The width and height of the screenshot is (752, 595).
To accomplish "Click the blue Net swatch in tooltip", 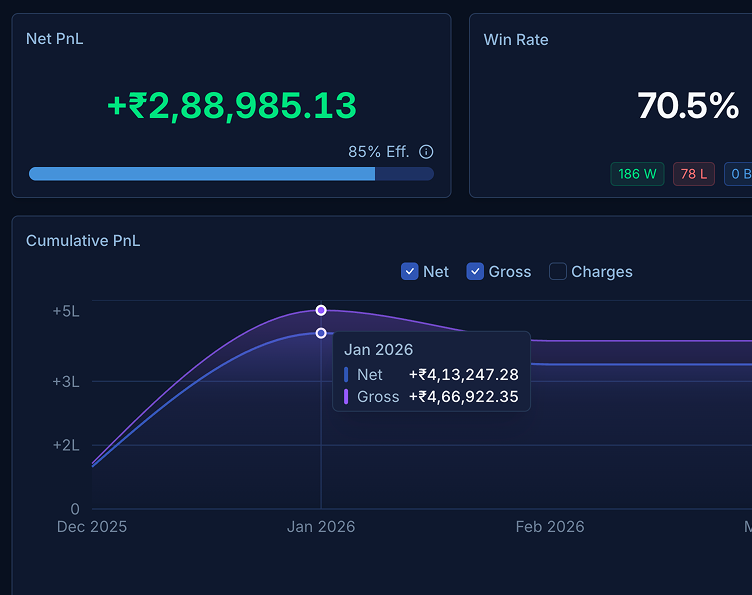I will 346,375.
